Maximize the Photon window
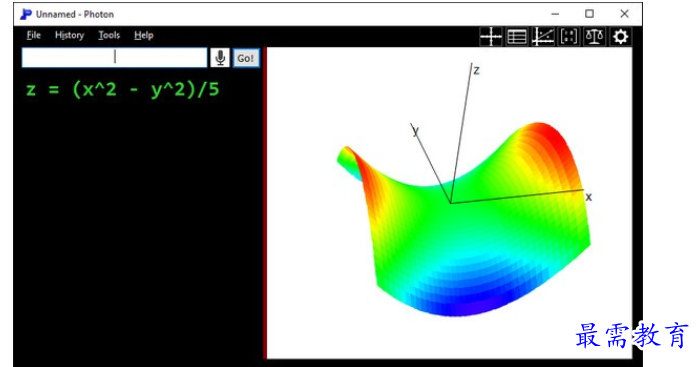Image resolution: width=697 pixels, height=367 pixels. point(589,14)
